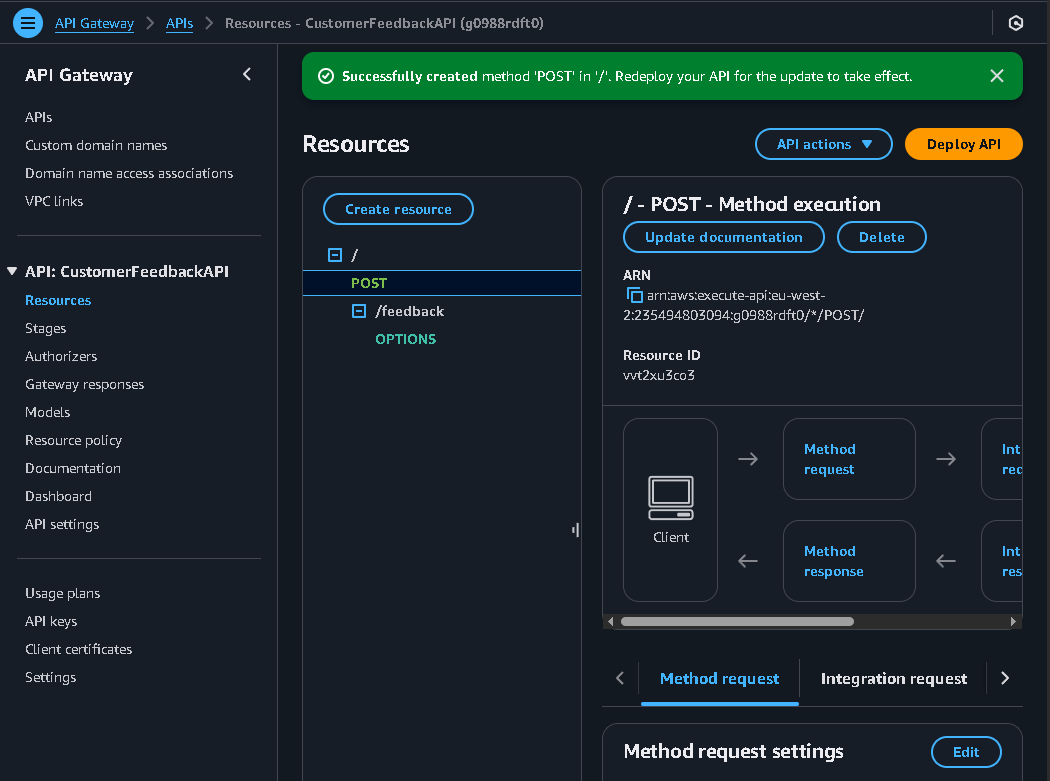Switch to the Method request tab
The height and width of the screenshot is (781, 1050).
pyautogui.click(x=719, y=679)
